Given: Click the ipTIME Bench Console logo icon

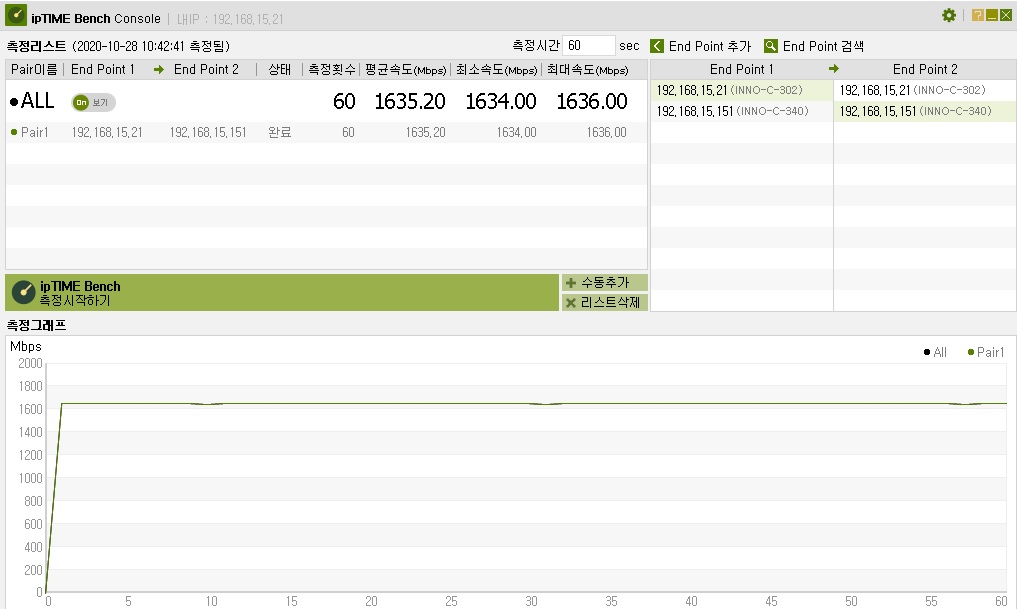Looking at the screenshot, I should tap(16, 15).
